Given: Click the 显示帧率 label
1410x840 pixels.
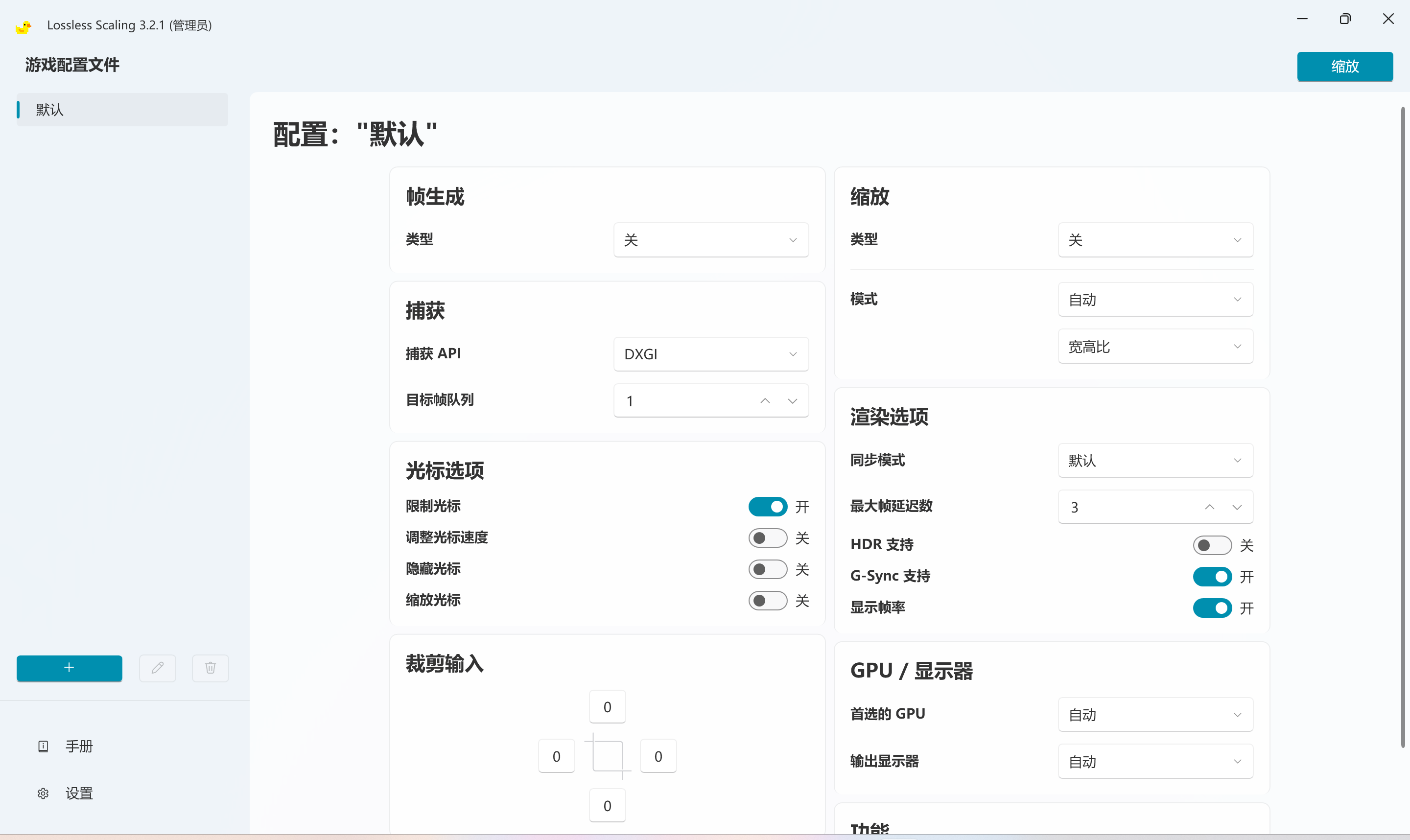Looking at the screenshot, I should click(877, 607).
